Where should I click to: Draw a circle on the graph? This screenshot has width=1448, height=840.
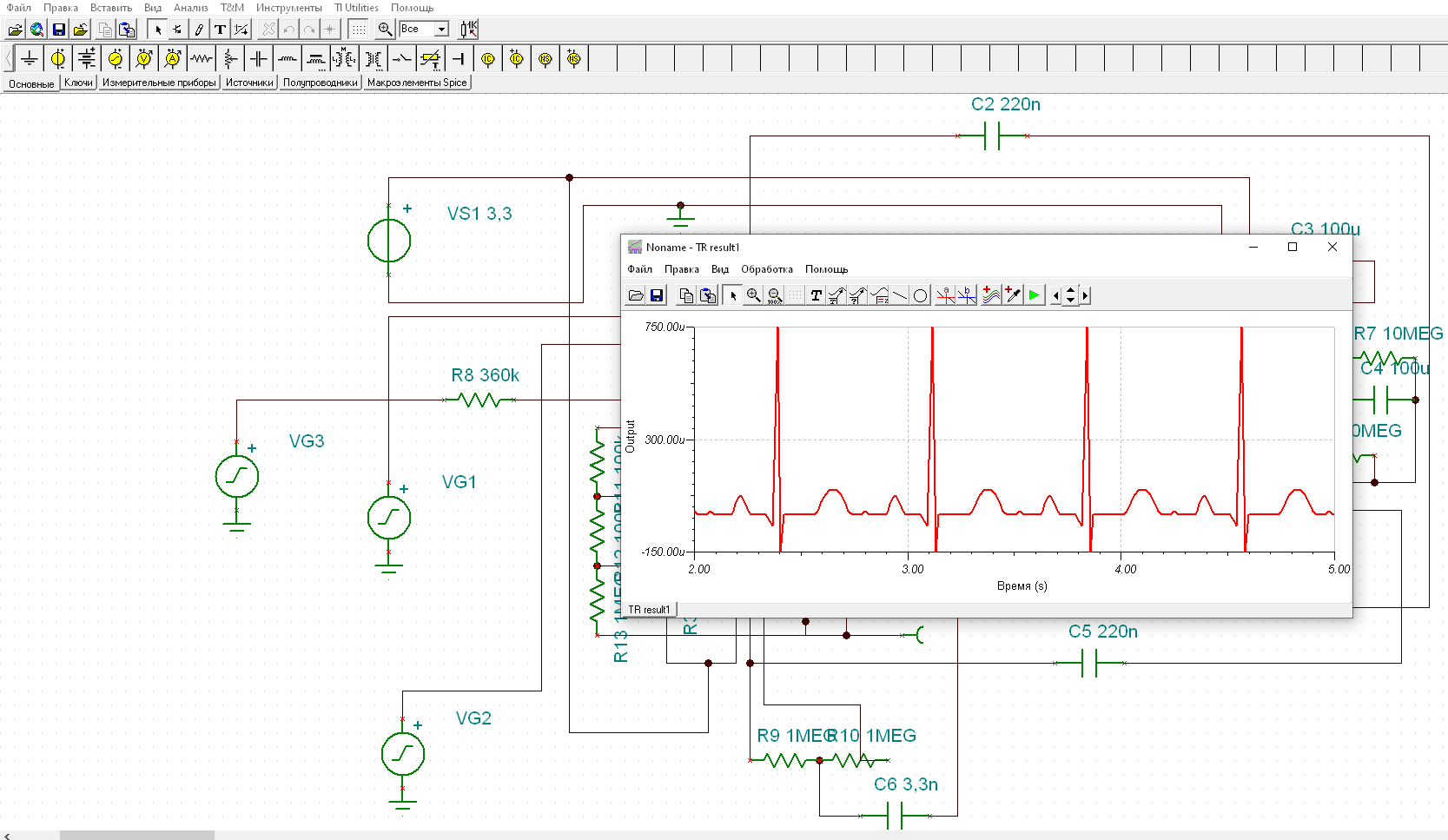point(921,295)
